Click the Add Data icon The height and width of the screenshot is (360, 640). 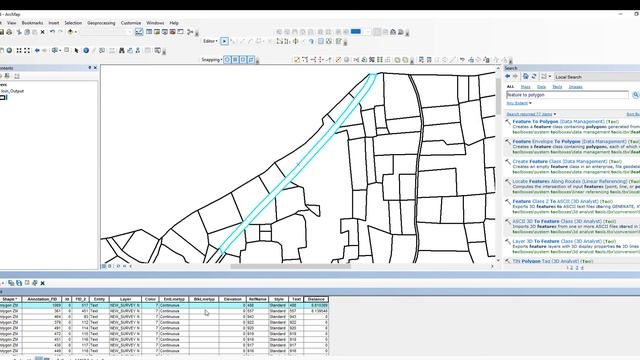click(x=70, y=32)
